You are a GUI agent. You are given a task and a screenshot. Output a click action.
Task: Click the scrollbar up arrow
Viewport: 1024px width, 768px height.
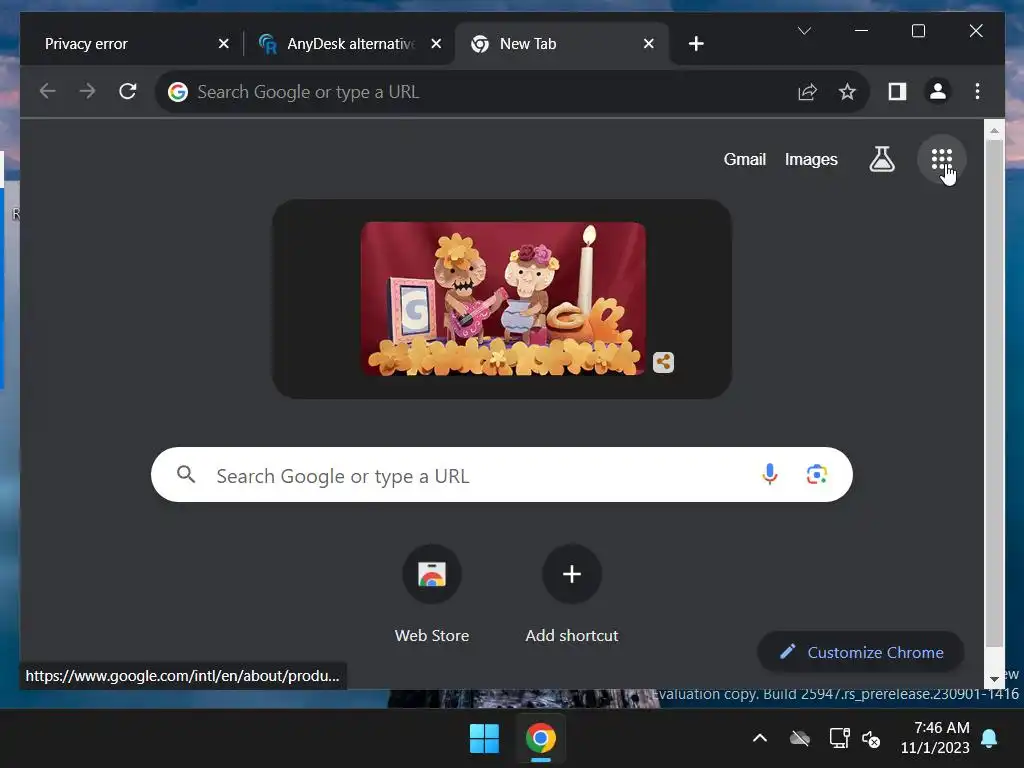pyautogui.click(x=994, y=131)
